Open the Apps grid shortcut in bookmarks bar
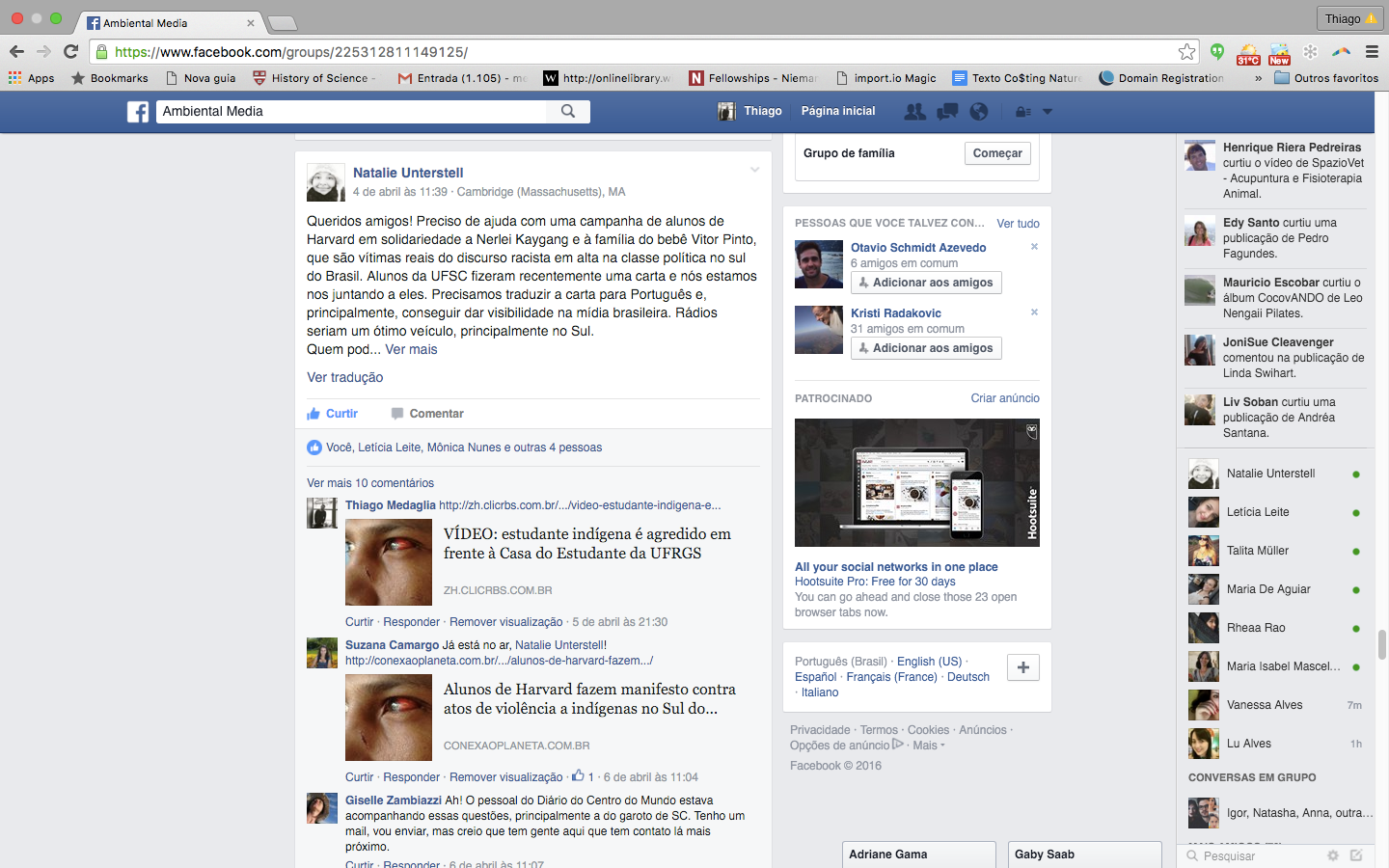The height and width of the screenshot is (868, 1389). pyautogui.click(x=32, y=78)
